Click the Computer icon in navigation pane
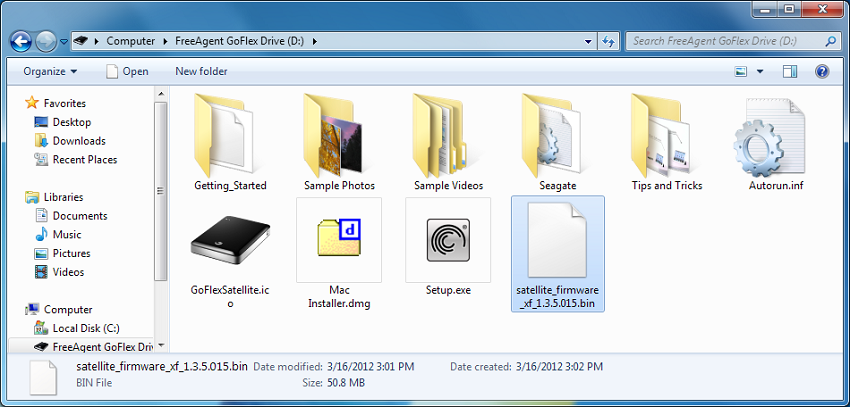Viewport: 850px width, 407px height. (32, 309)
